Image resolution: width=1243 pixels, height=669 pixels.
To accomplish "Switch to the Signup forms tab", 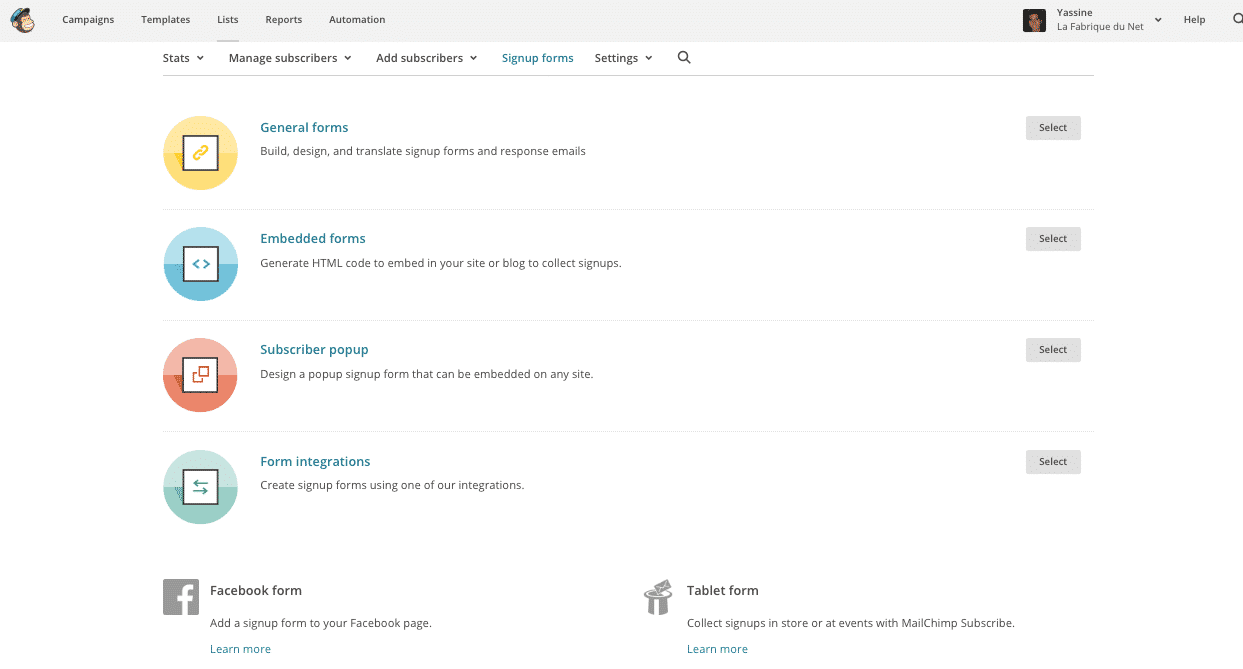I will click(x=537, y=58).
